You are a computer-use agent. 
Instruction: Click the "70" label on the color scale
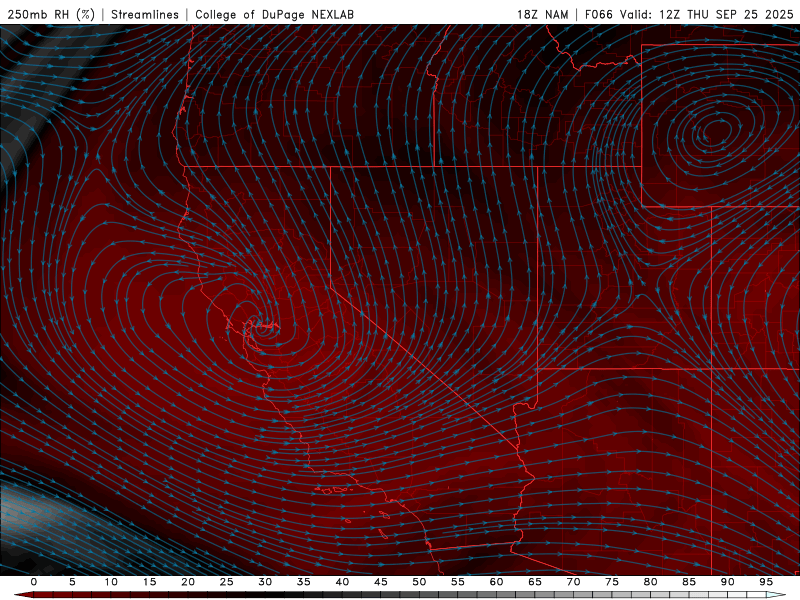pos(573,582)
